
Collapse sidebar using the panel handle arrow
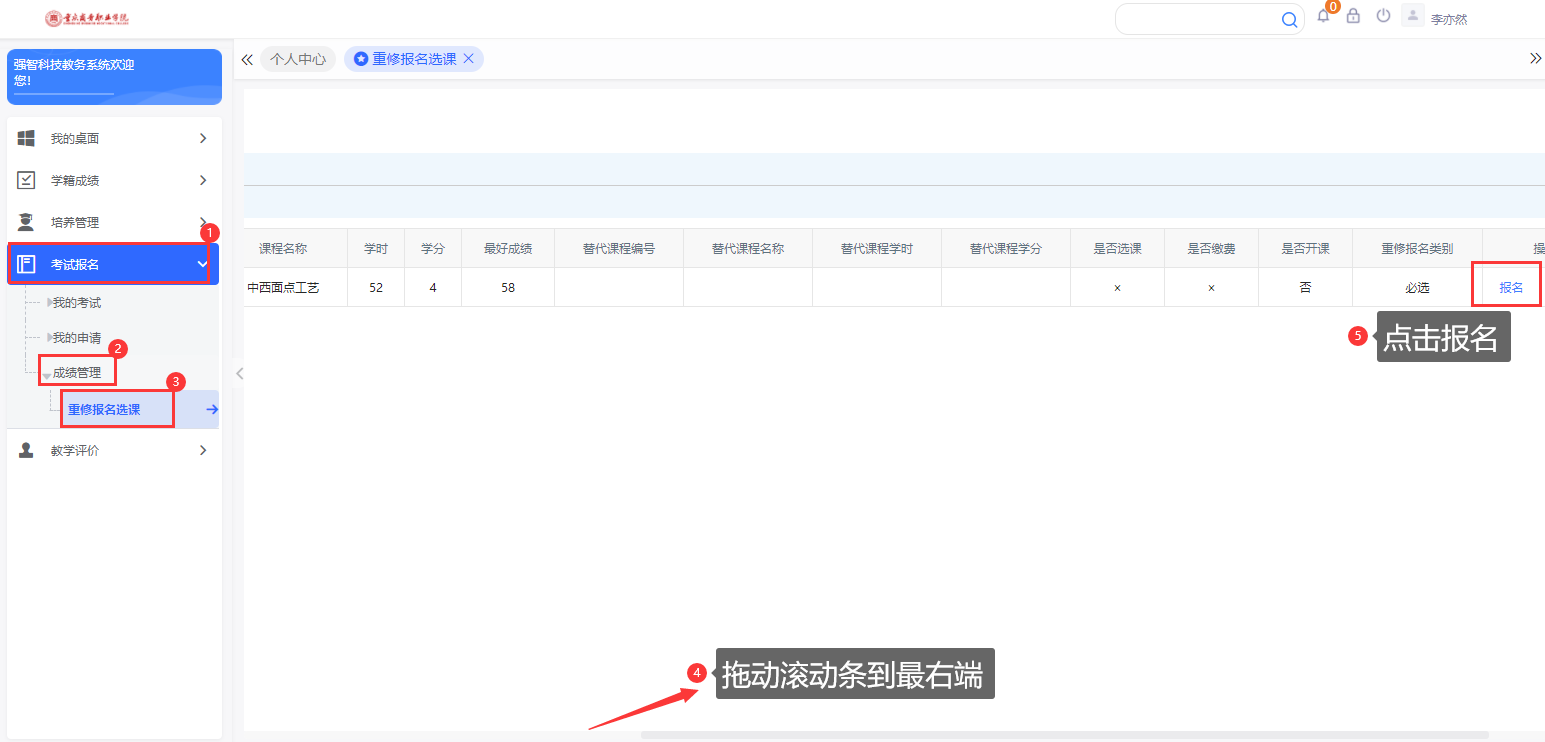point(239,373)
